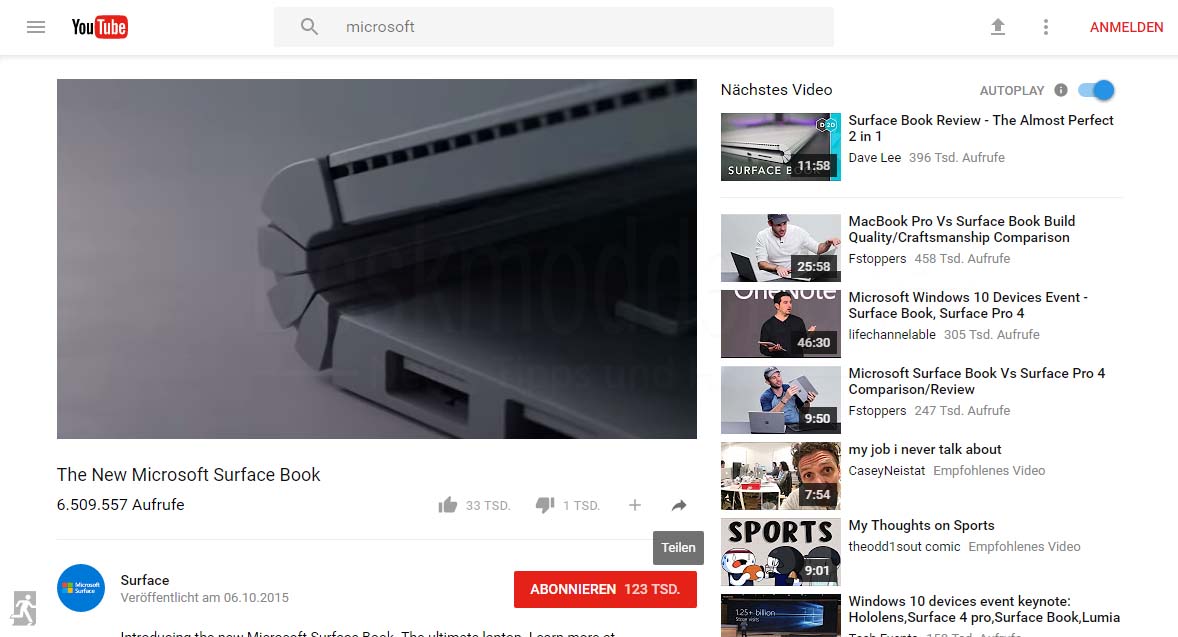This screenshot has height=637, width=1178.
Task: Like the video with thumbs up
Action: coord(448,506)
